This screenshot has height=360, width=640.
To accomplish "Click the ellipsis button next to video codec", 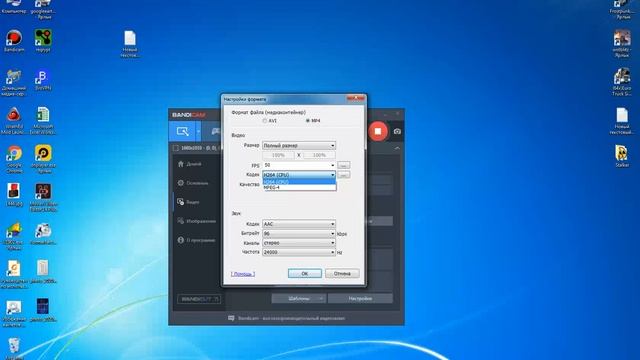I will (x=344, y=175).
